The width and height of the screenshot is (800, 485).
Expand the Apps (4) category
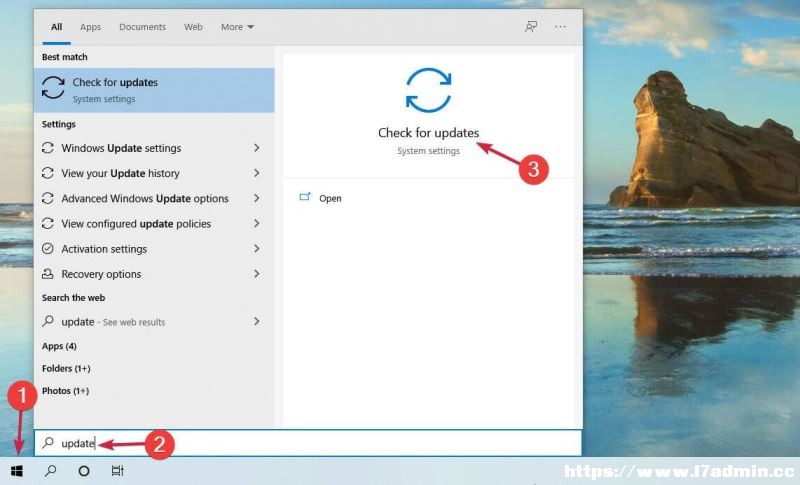pos(59,346)
